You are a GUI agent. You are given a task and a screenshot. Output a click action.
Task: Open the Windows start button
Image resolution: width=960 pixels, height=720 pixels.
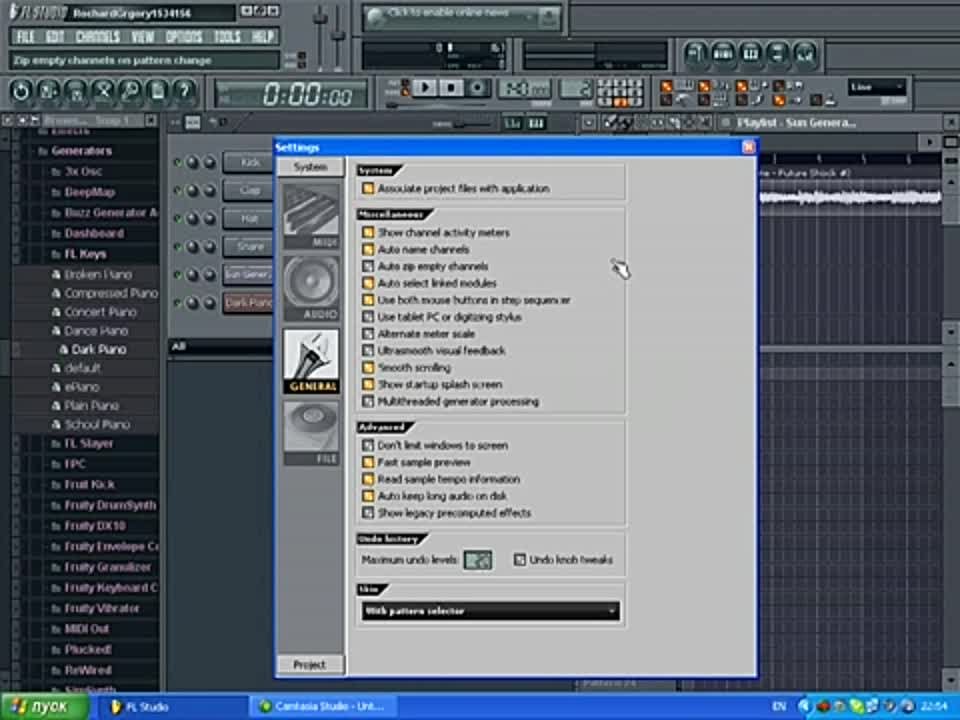(x=45, y=707)
